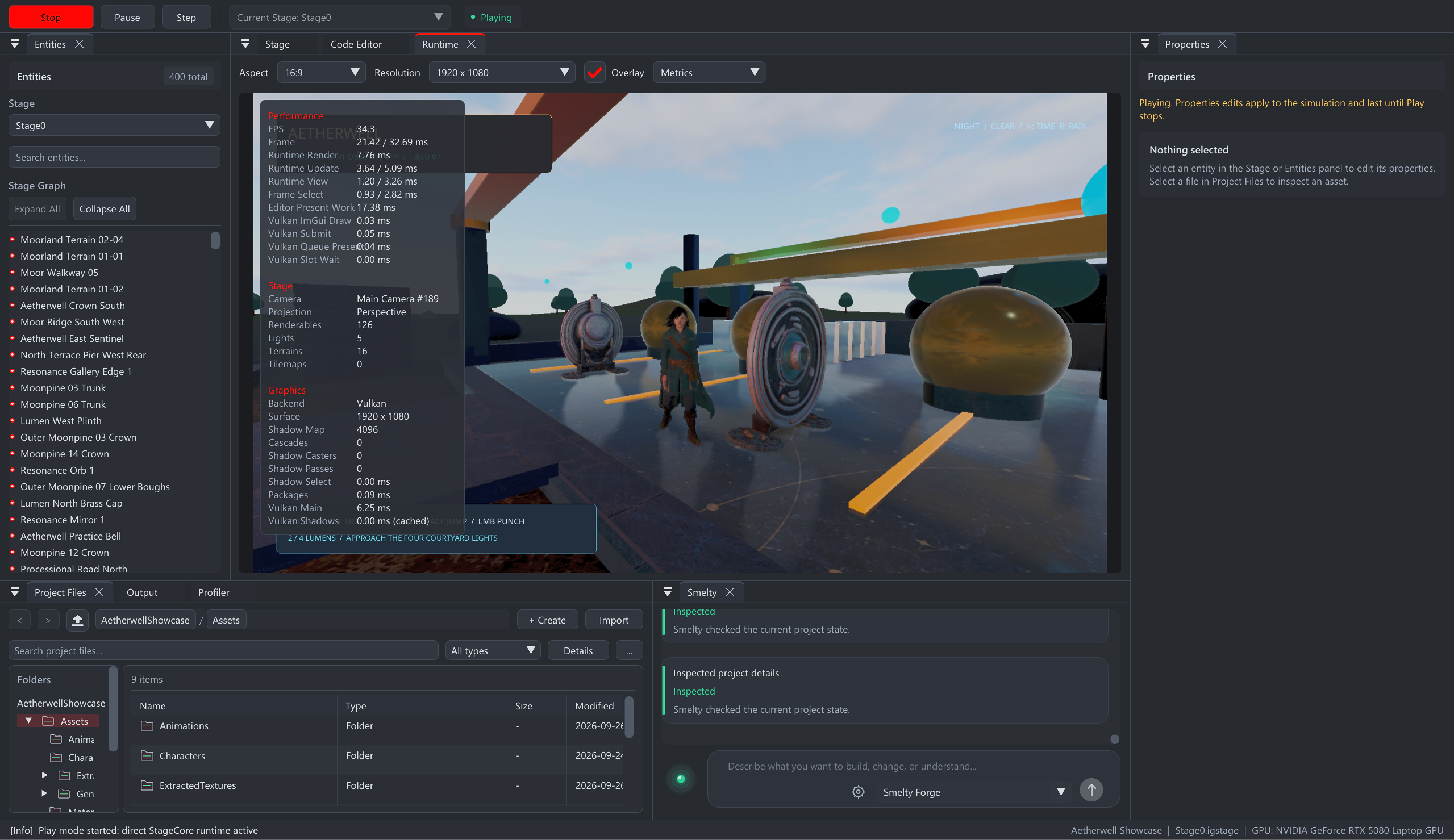Click the Details view button
The width and height of the screenshot is (1454, 840).
point(578,651)
